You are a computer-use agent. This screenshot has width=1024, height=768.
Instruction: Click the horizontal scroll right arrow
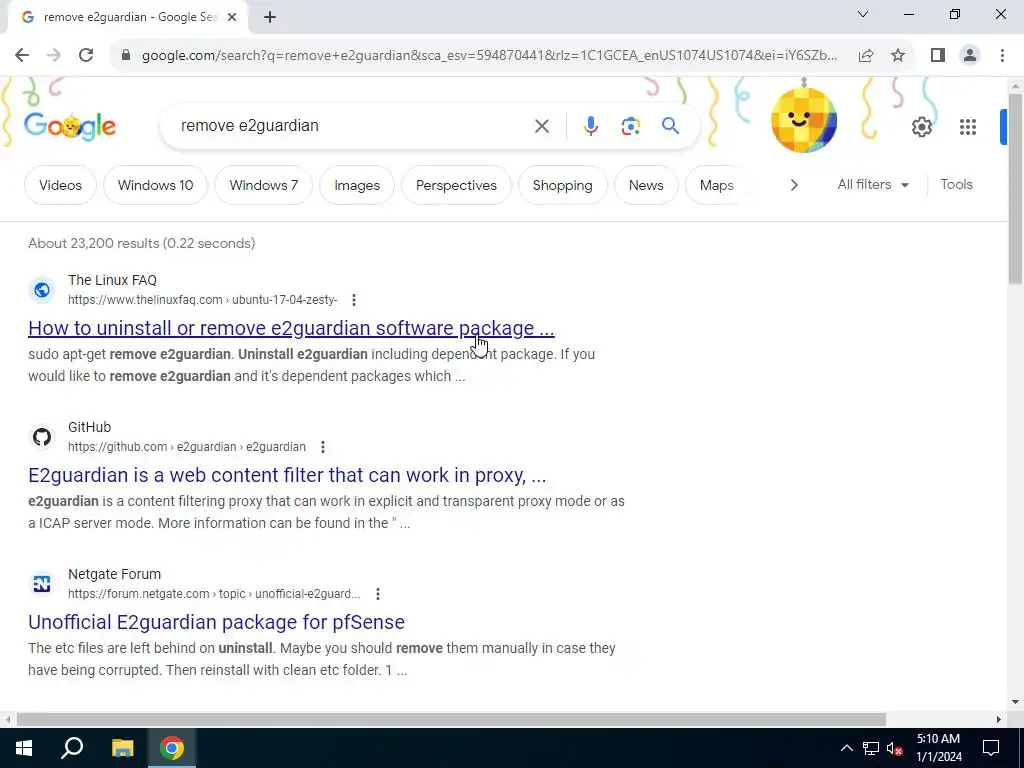pos(999,720)
